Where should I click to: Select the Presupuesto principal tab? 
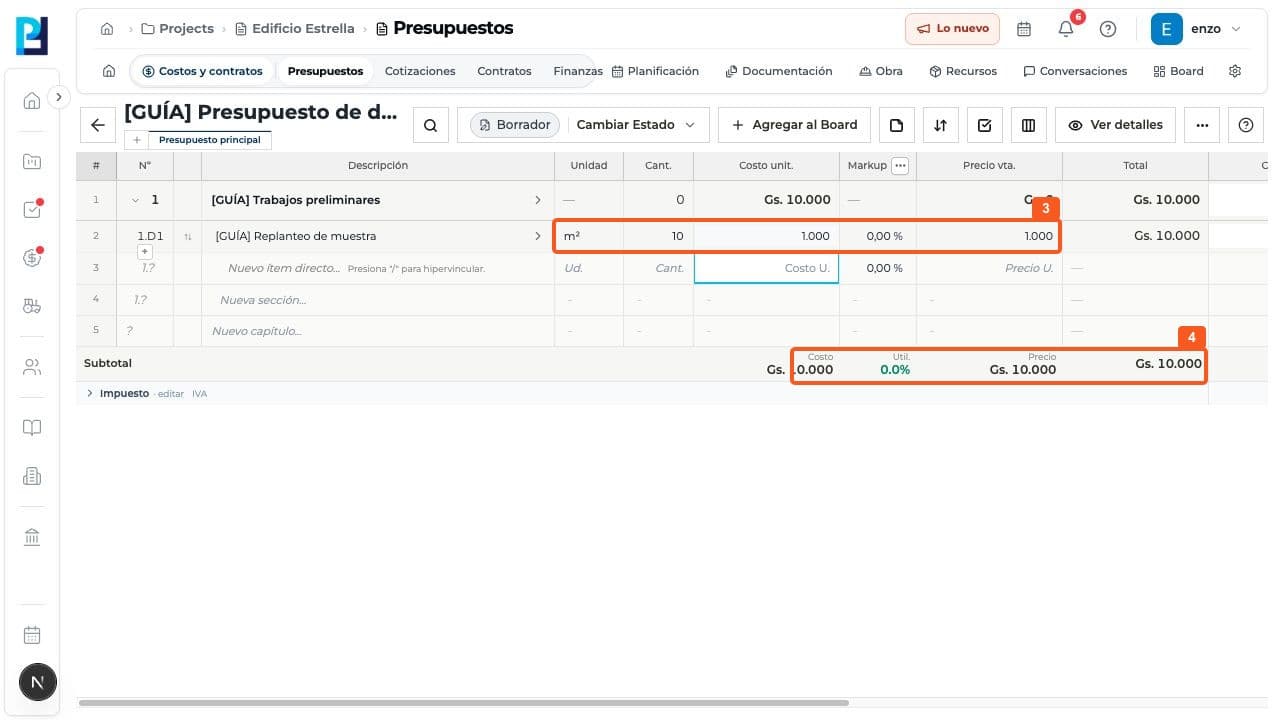click(x=210, y=140)
